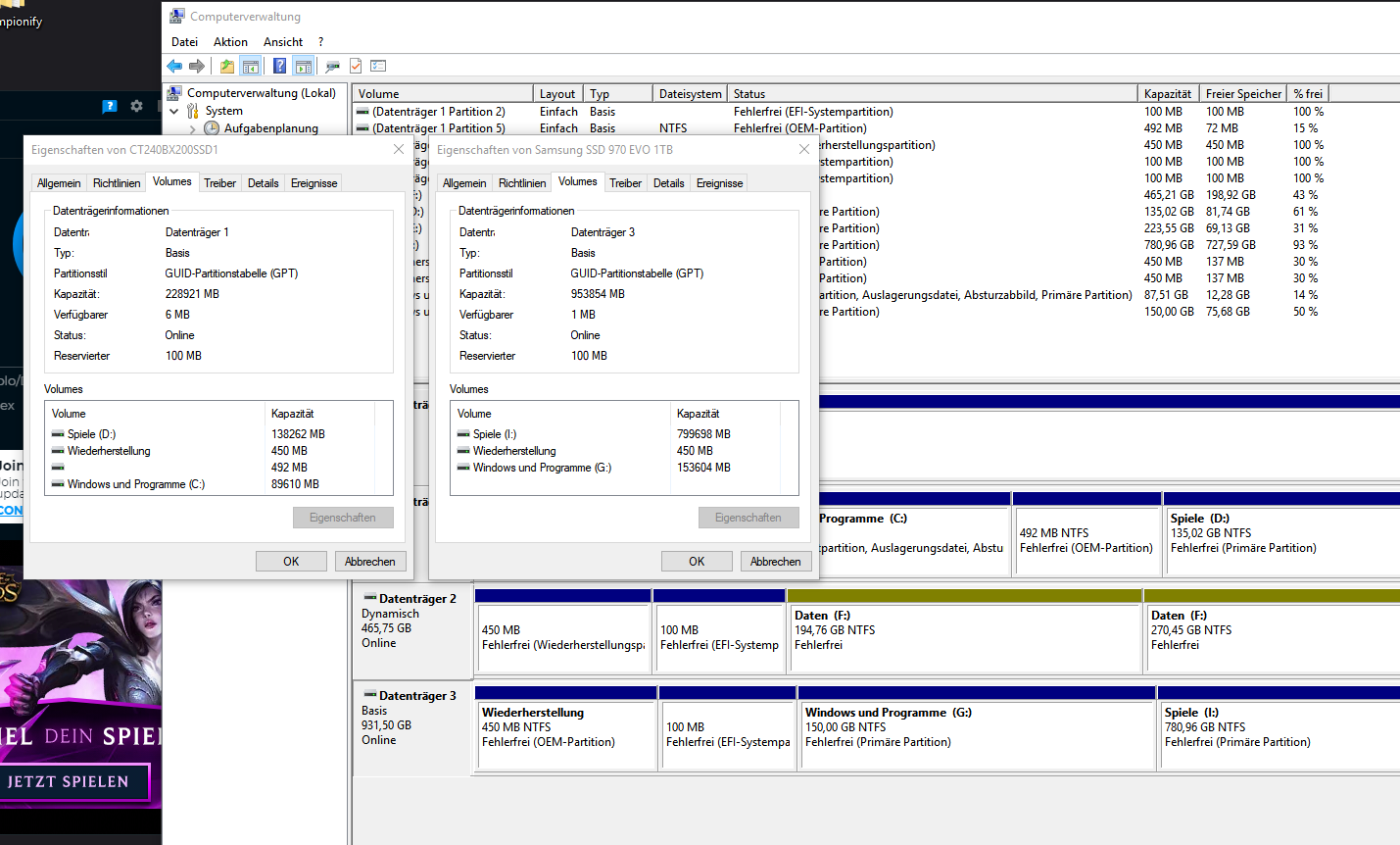
Task: Open Details tab in Samsung SSD 970 dialog
Action: tap(668, 183)
